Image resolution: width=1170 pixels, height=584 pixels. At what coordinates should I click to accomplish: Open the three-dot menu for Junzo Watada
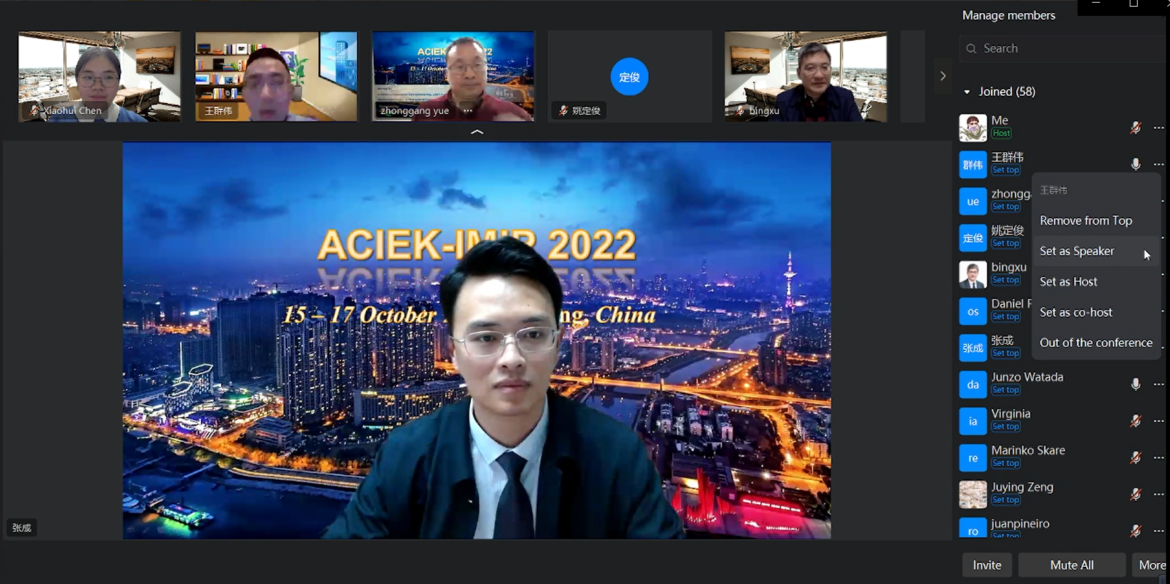(x=1158, y=384)
